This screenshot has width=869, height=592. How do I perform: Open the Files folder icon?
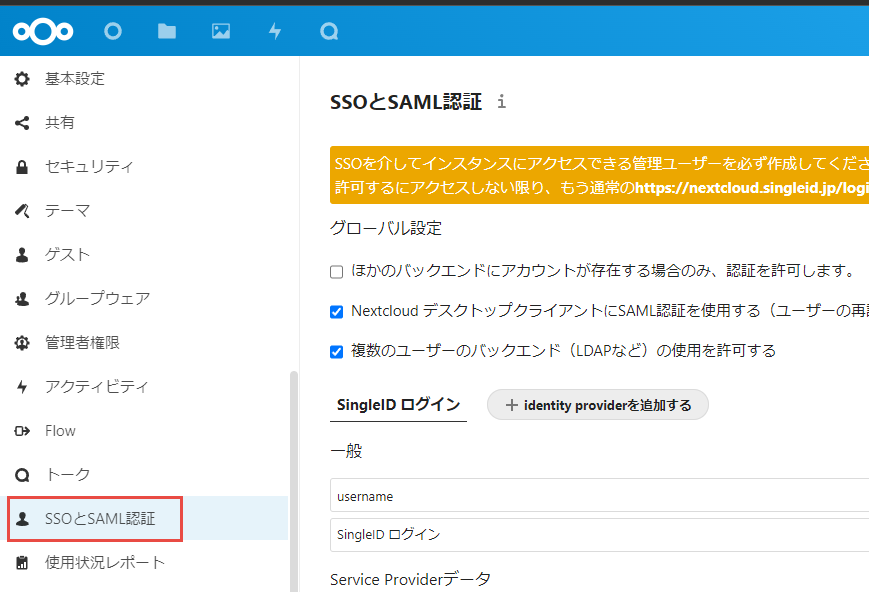167,31
